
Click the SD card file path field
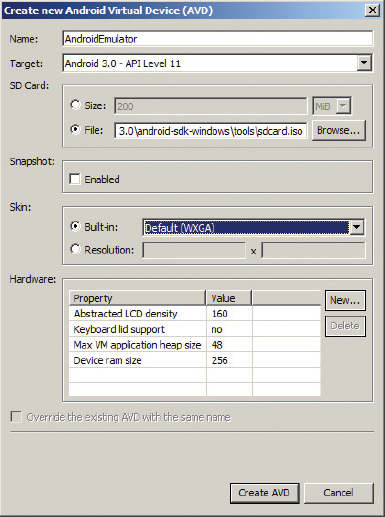pos(210,130)
